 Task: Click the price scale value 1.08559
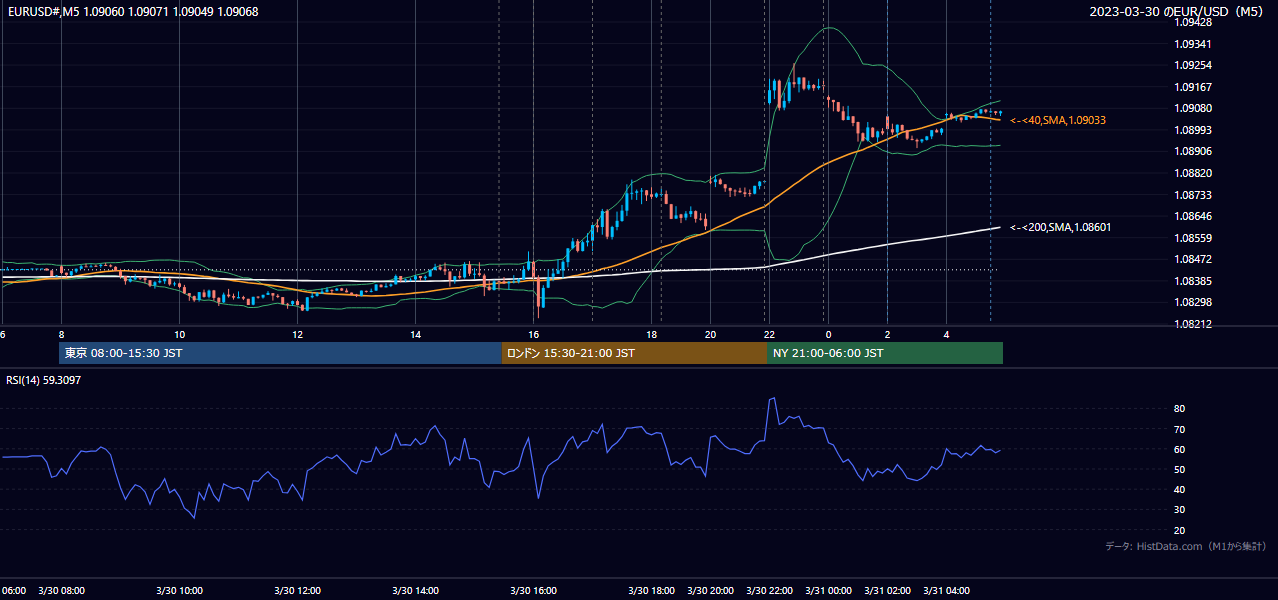tap(1193, 238)
